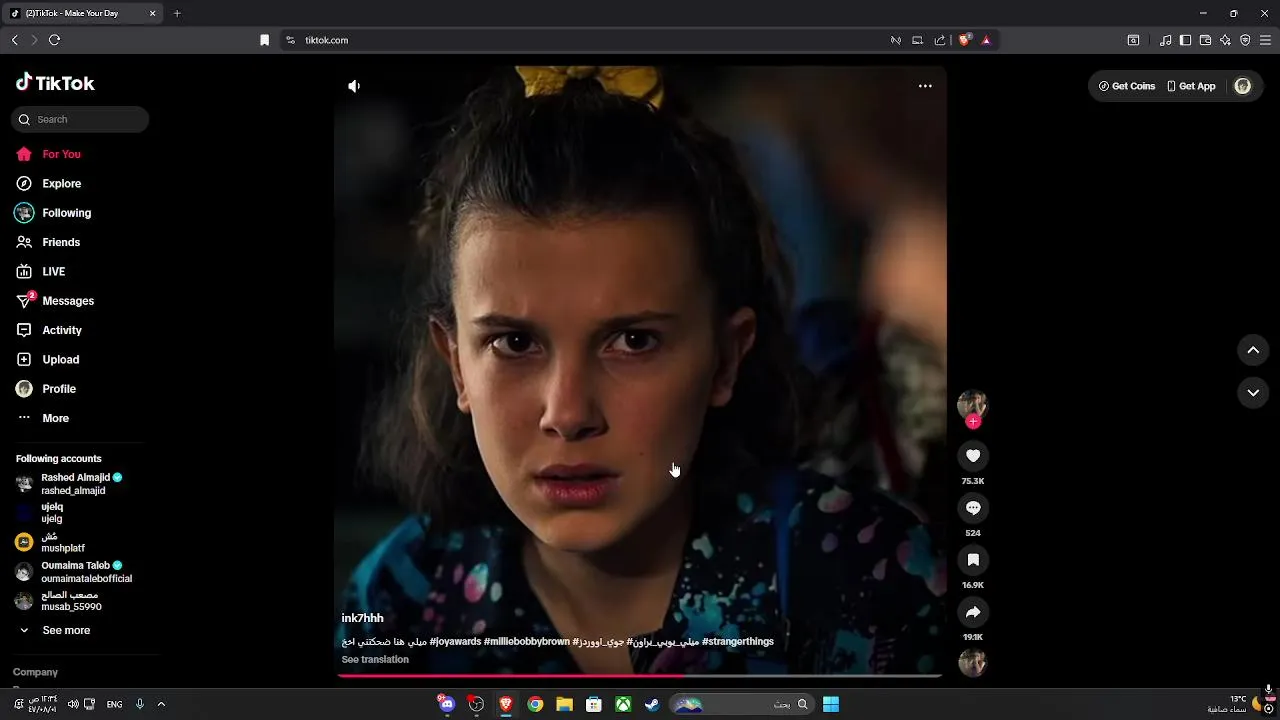Open the Activity panel
Screen dimensions: 1280x720
(x=49, y=330)
